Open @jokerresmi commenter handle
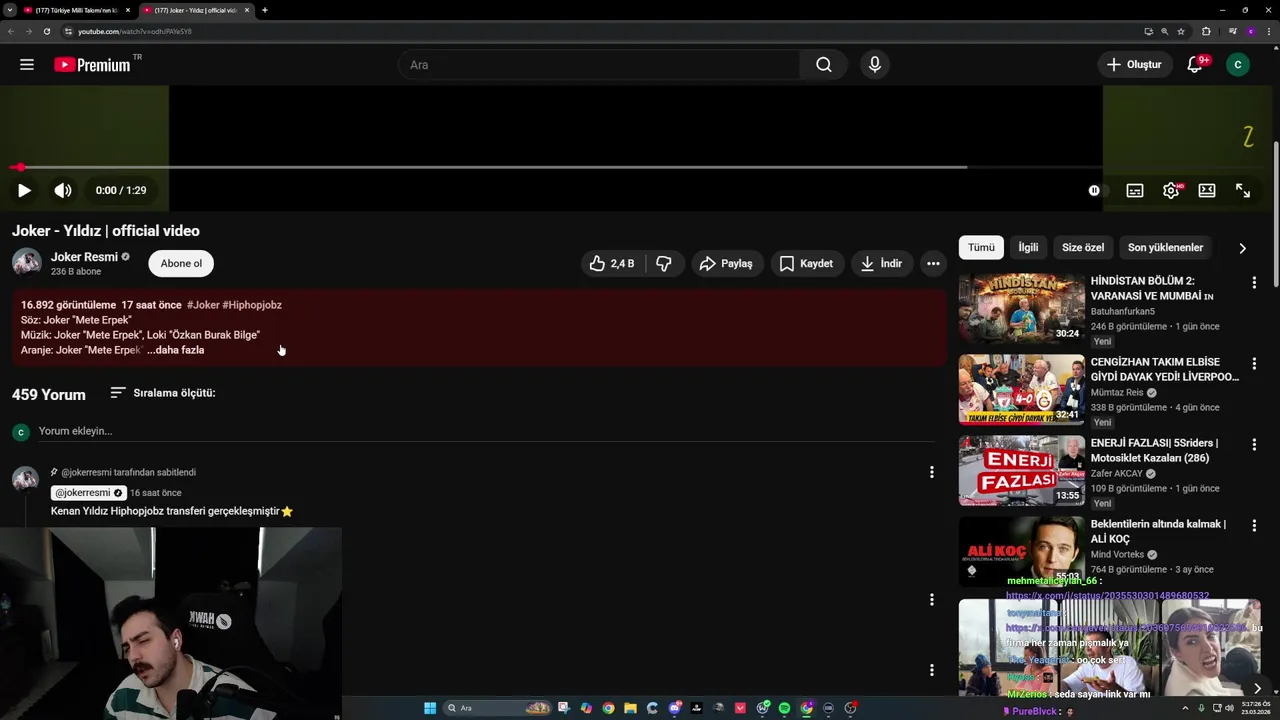The height and width of the screenshot is (720, 1280). point(89,493)
